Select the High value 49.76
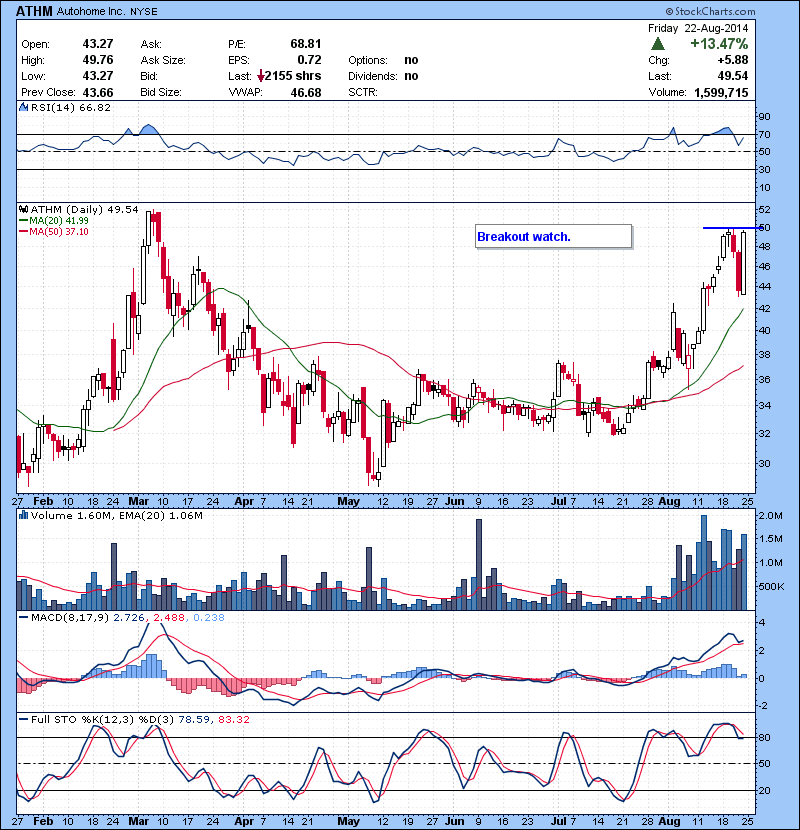800x830 pixels. tap(98, 60)
